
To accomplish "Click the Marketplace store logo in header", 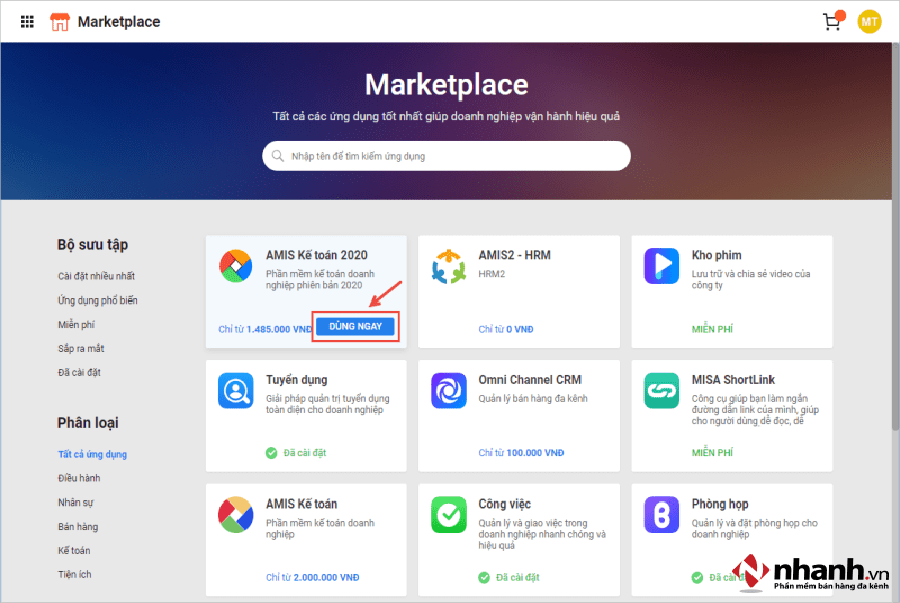I will pyautogui.click(x=60, y=21).
